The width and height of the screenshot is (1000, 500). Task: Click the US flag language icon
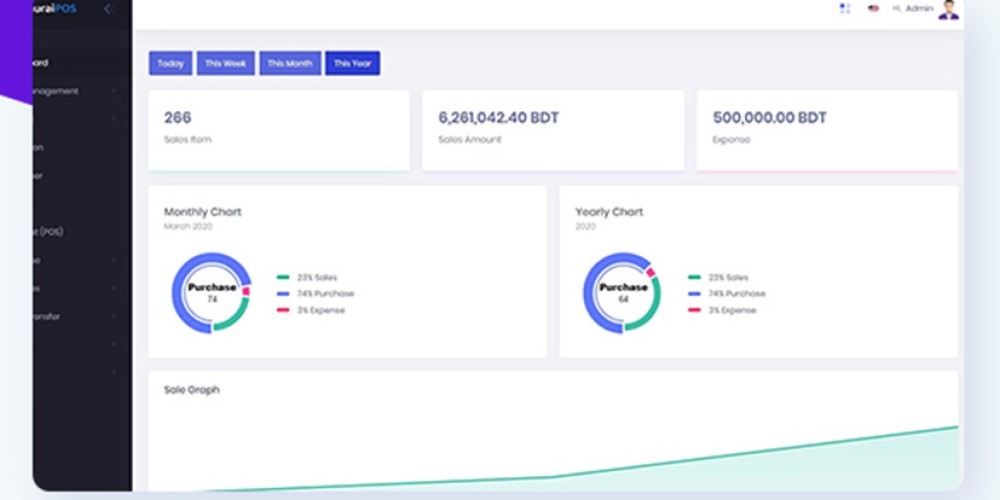[x=874, y=8]
